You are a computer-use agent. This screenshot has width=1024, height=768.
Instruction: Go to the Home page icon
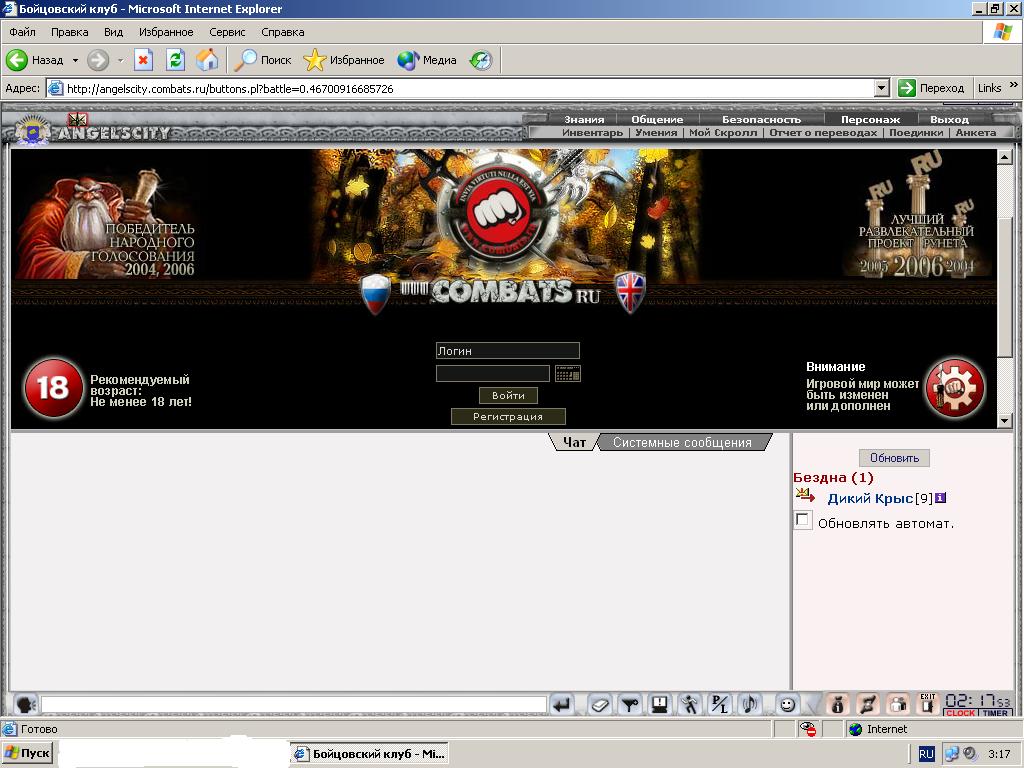[x=207, y=60]
